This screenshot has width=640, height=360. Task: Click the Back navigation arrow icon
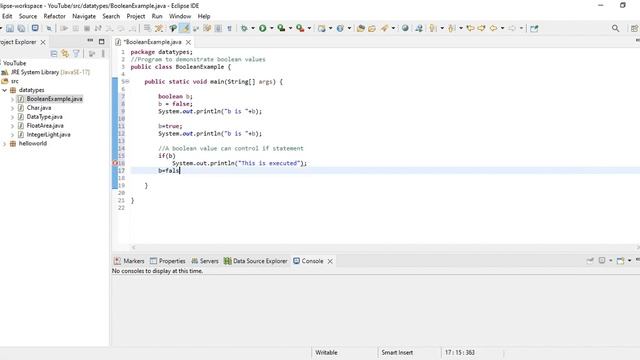493,28
